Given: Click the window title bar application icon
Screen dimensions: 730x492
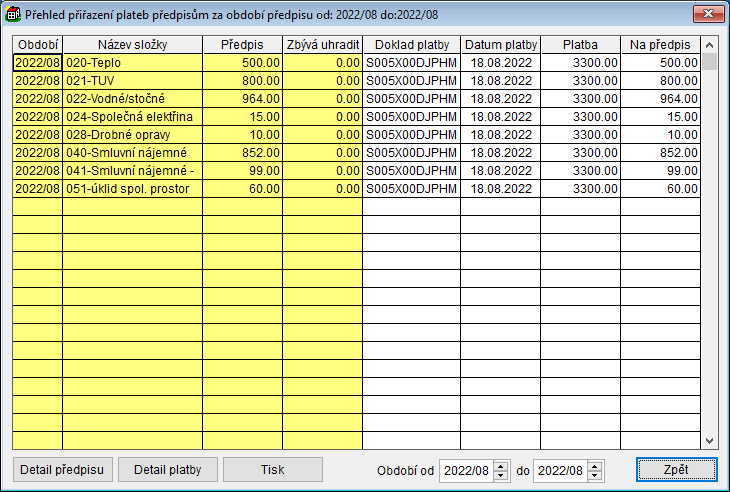Looking at the screenshot, I should coord(14,15).
